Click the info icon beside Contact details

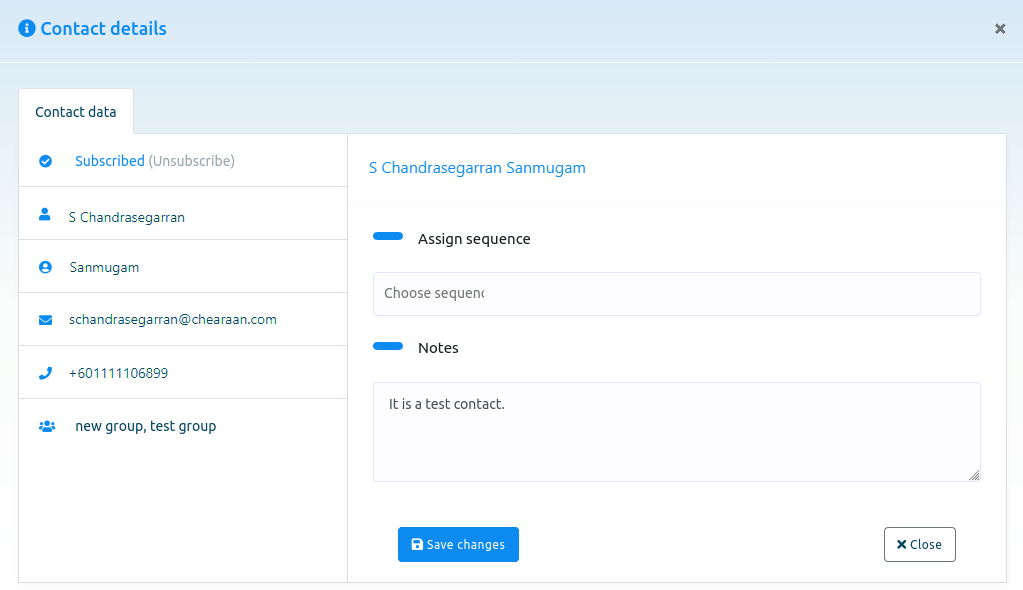(27, 29)
